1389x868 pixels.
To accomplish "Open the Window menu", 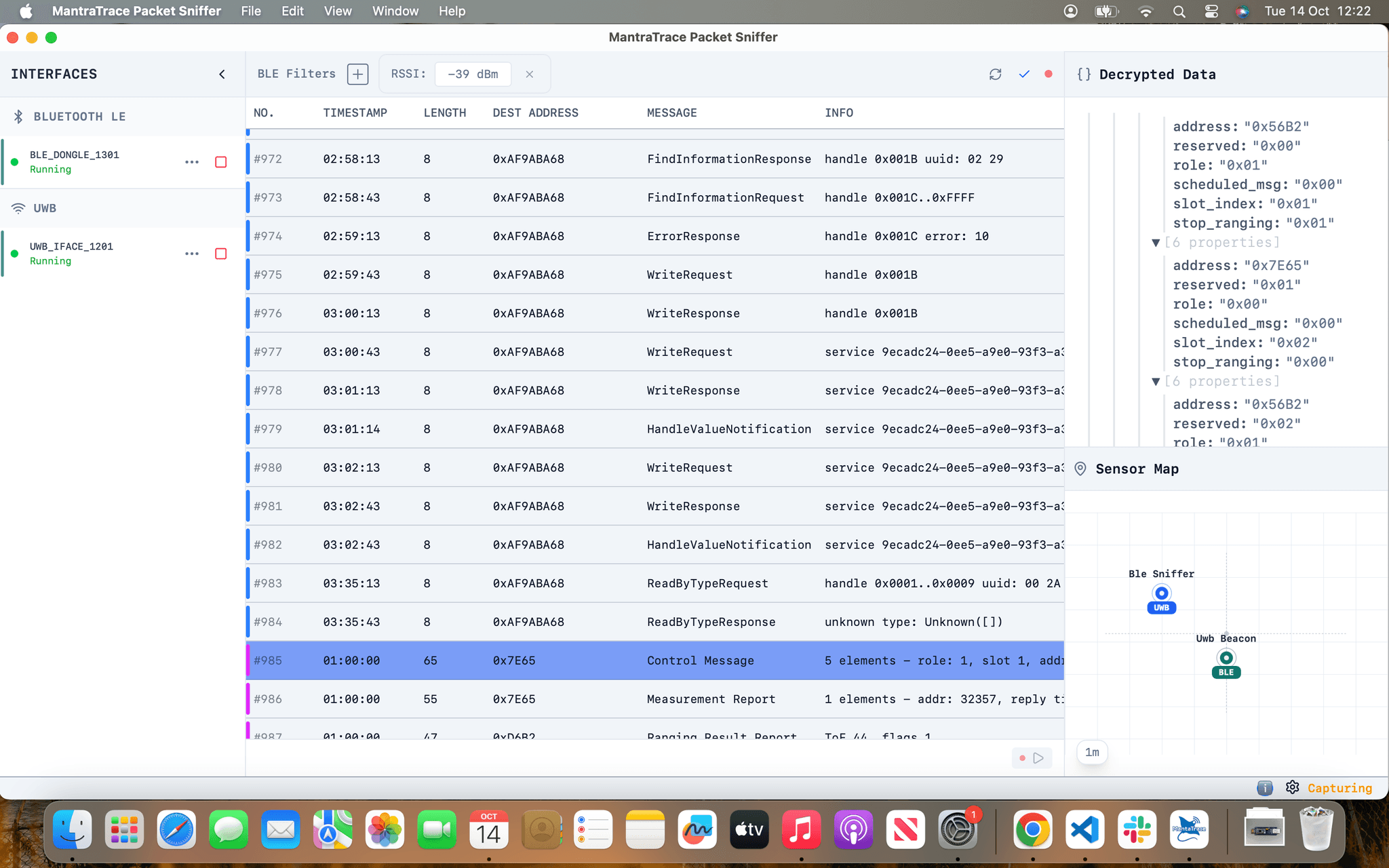I will coord(395,11).
